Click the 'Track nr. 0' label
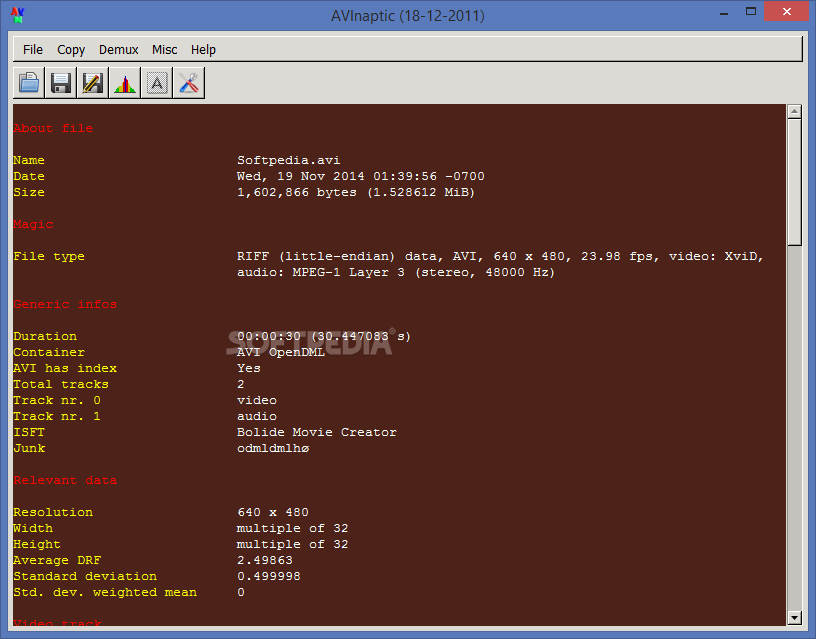 tap(57, 401)
